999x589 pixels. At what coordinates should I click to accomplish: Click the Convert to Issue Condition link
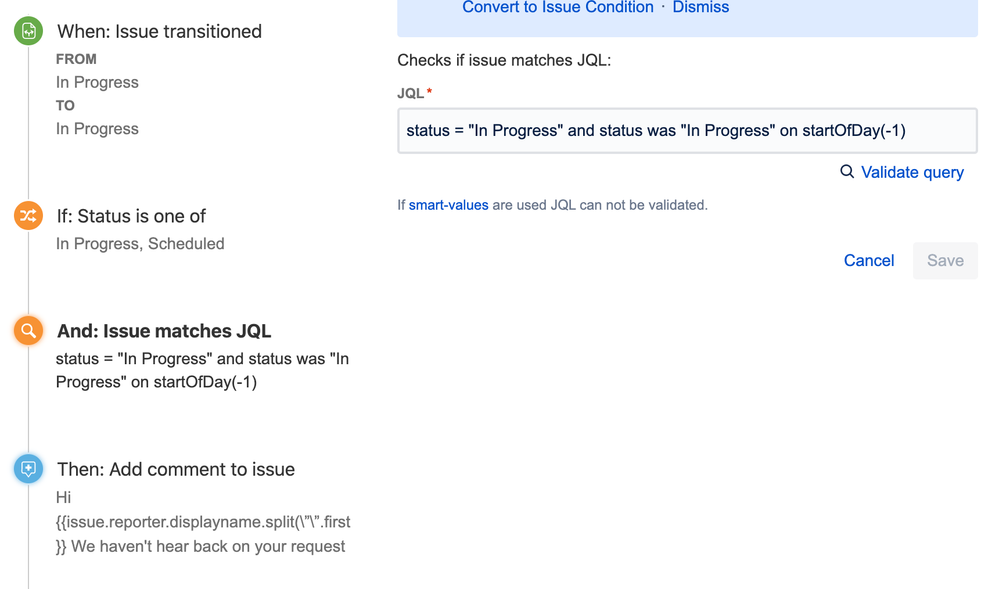point(557,8)
